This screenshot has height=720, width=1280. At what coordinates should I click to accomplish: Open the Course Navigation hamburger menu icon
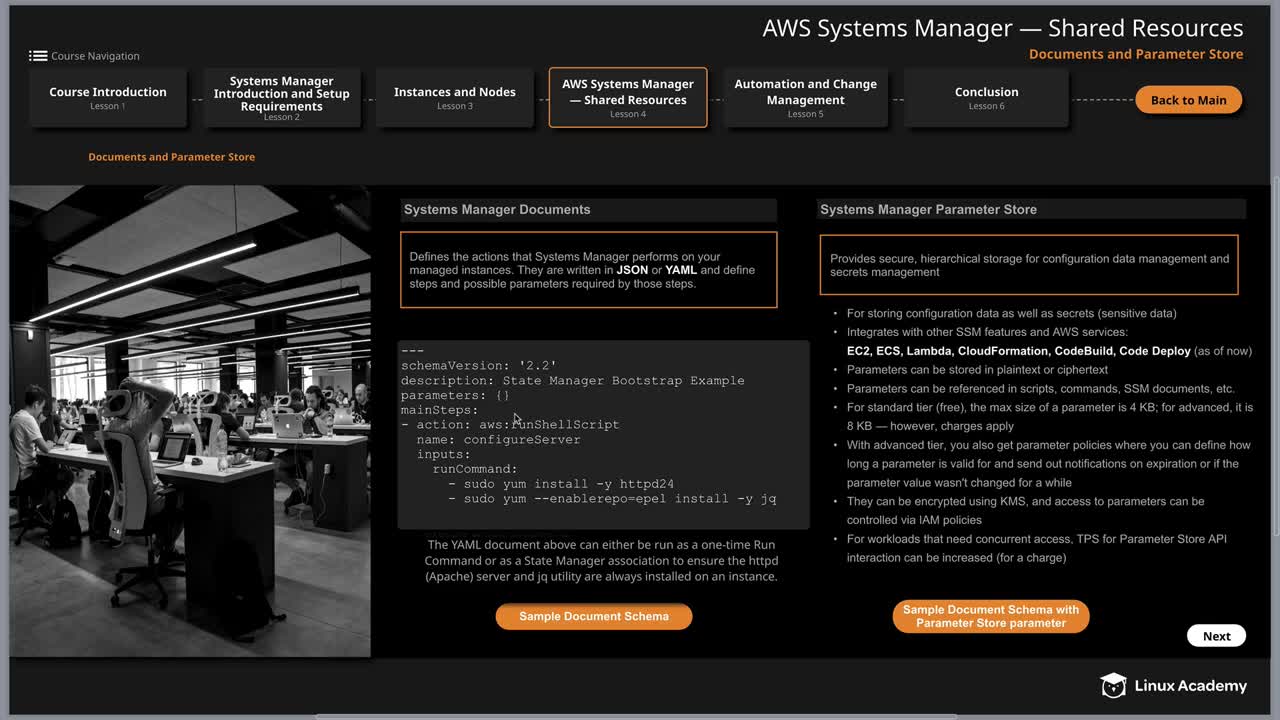38,56
